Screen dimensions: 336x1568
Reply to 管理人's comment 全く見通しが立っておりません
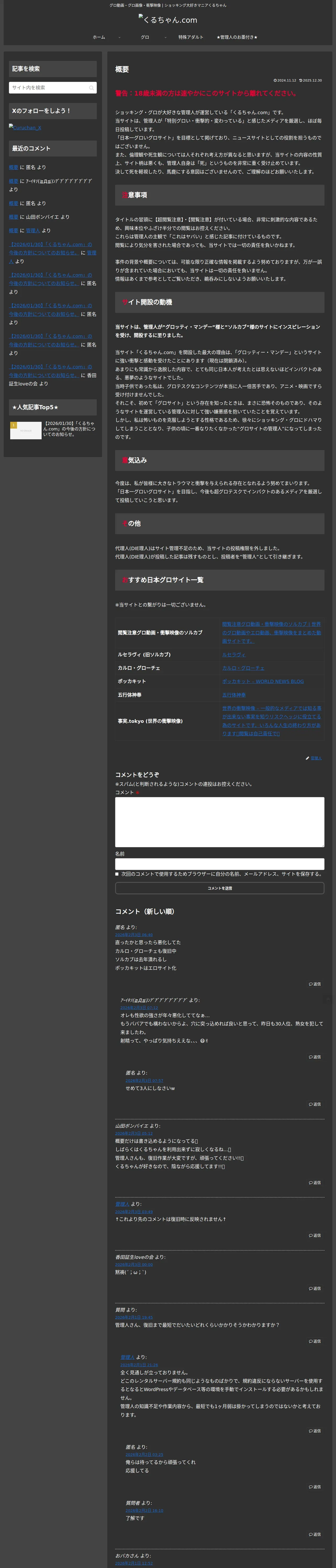315,1431
